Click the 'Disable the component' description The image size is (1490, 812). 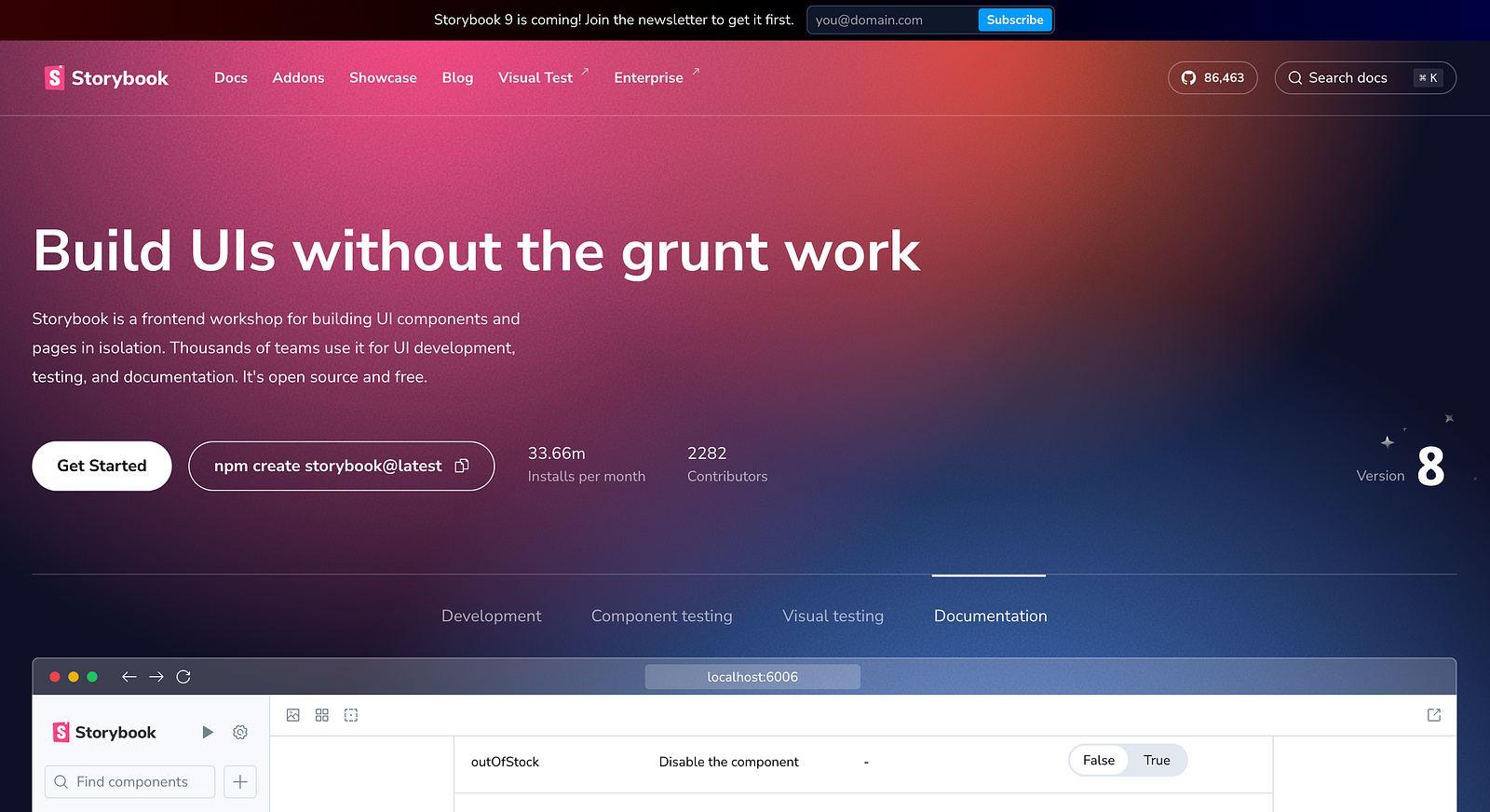(729, 762)
